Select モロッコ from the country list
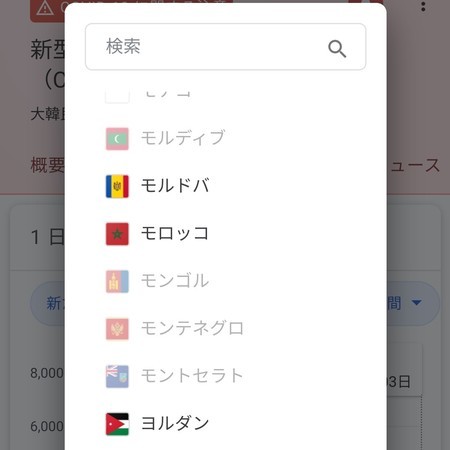 click(x=226, y=234)
